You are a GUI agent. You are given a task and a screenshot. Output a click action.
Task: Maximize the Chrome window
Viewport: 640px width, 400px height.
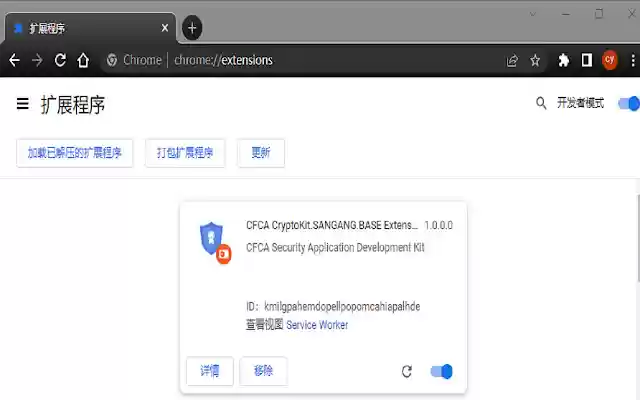coord(599,14)
